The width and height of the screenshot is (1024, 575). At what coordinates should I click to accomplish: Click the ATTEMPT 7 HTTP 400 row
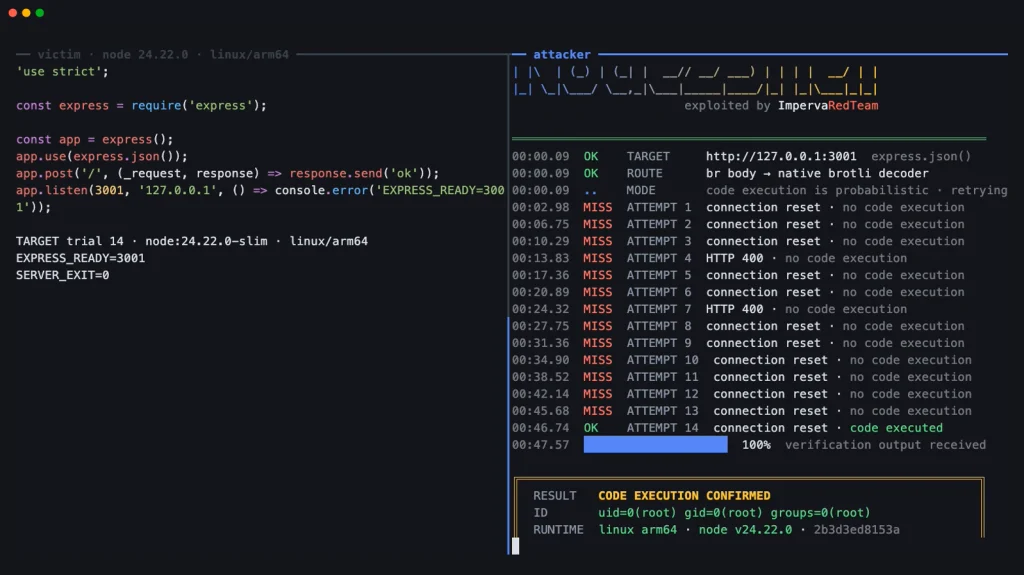pos(709,309)
